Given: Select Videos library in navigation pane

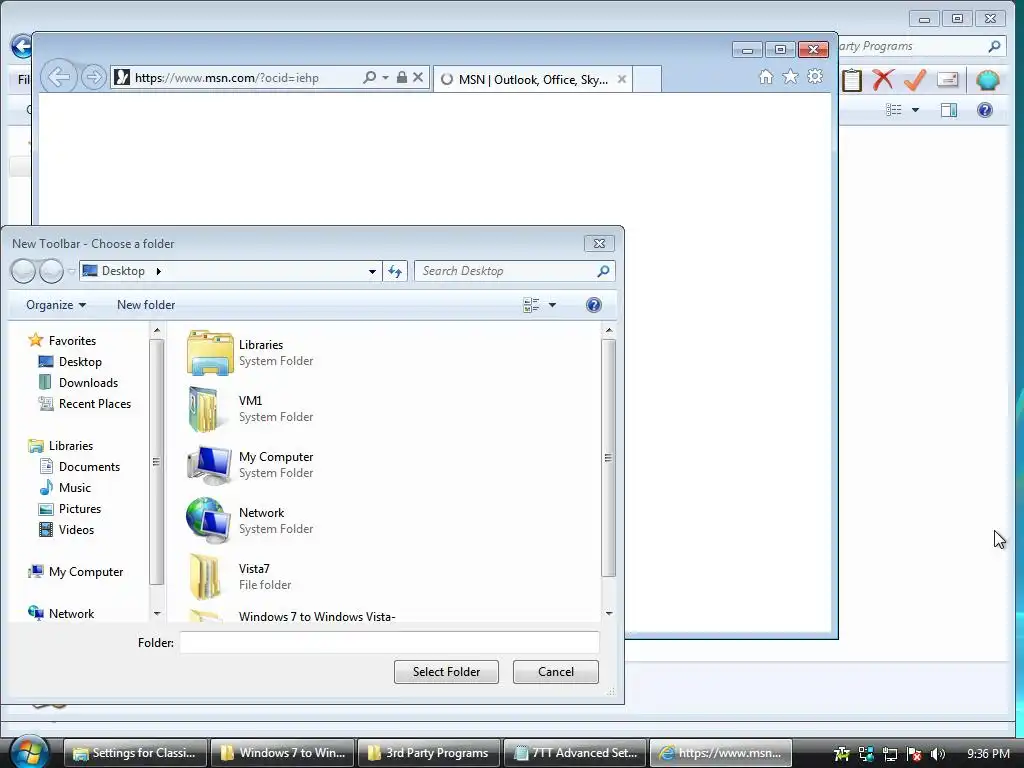Looking at the screenshot, I should [67, 530].
